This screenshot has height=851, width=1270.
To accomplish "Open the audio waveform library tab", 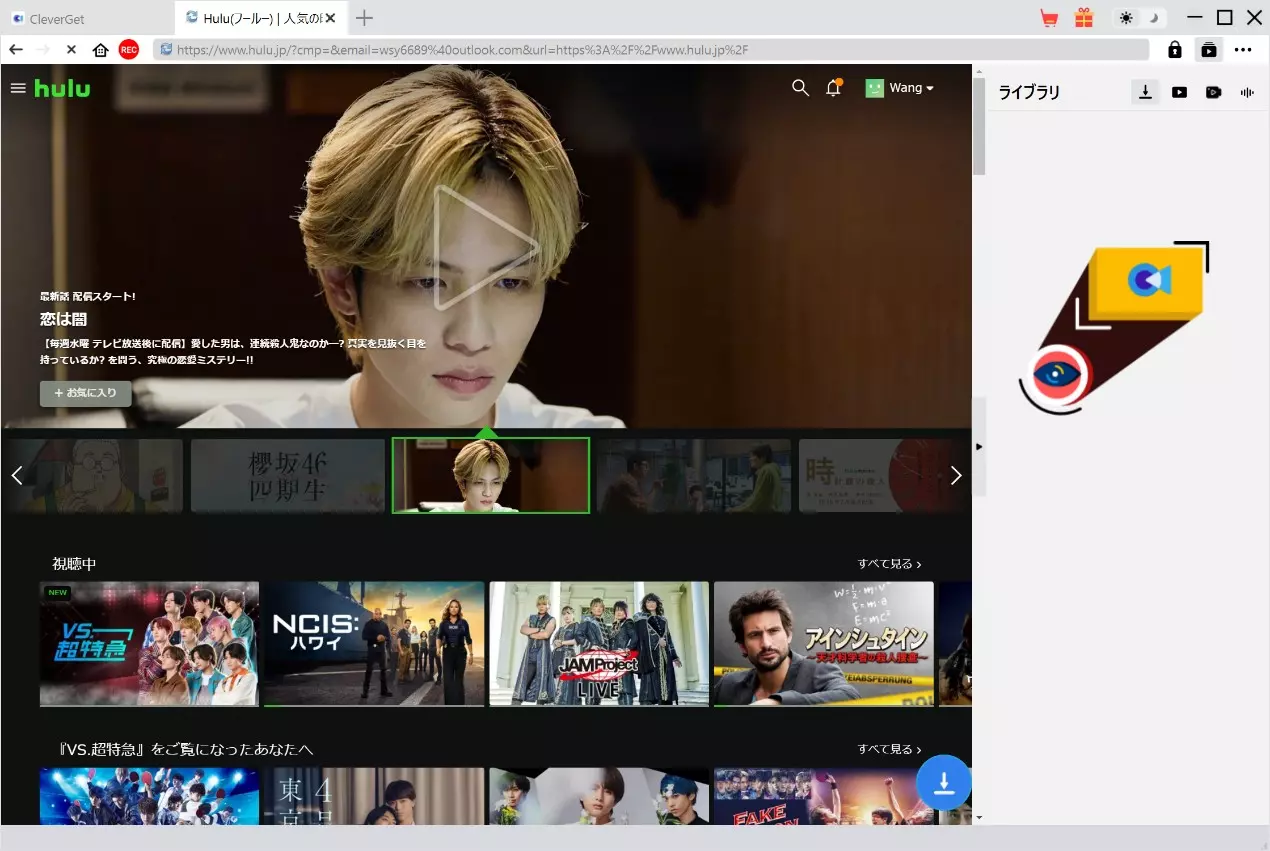I will point(1247,92).
